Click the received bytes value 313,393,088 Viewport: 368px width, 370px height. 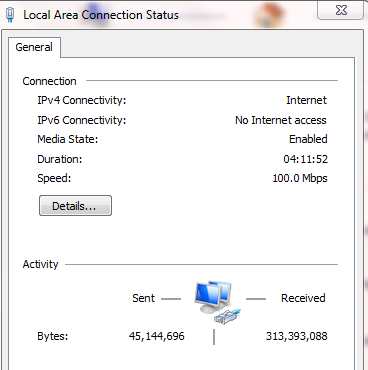pyautogui.click(x=296, y=336)
